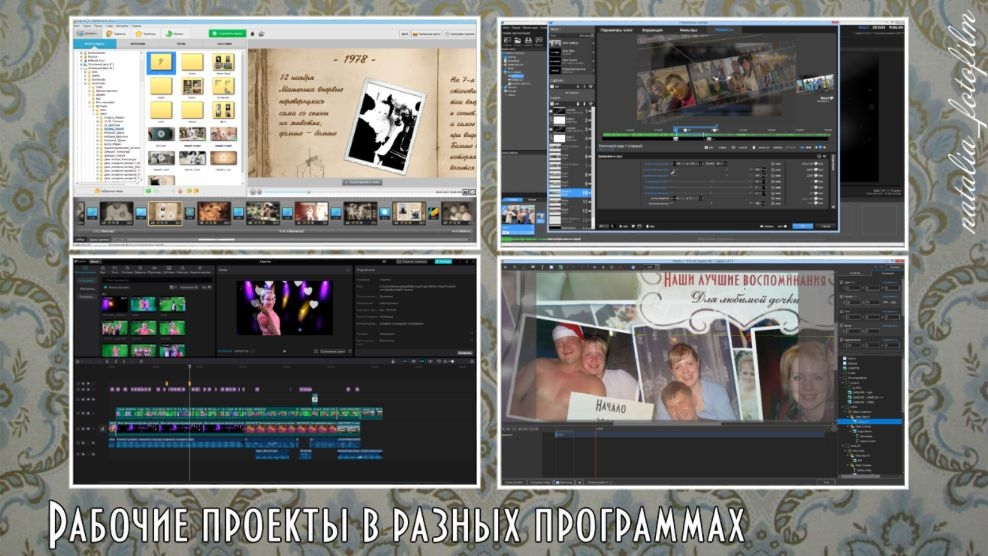
Task: Click the star icon in 1978 window toolbar
Action: coord(139,33)
